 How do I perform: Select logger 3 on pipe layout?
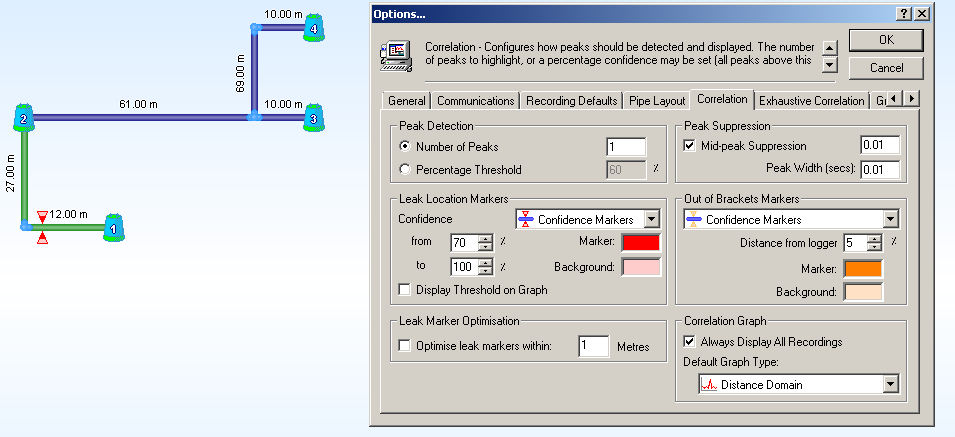[x=314, y=118]
